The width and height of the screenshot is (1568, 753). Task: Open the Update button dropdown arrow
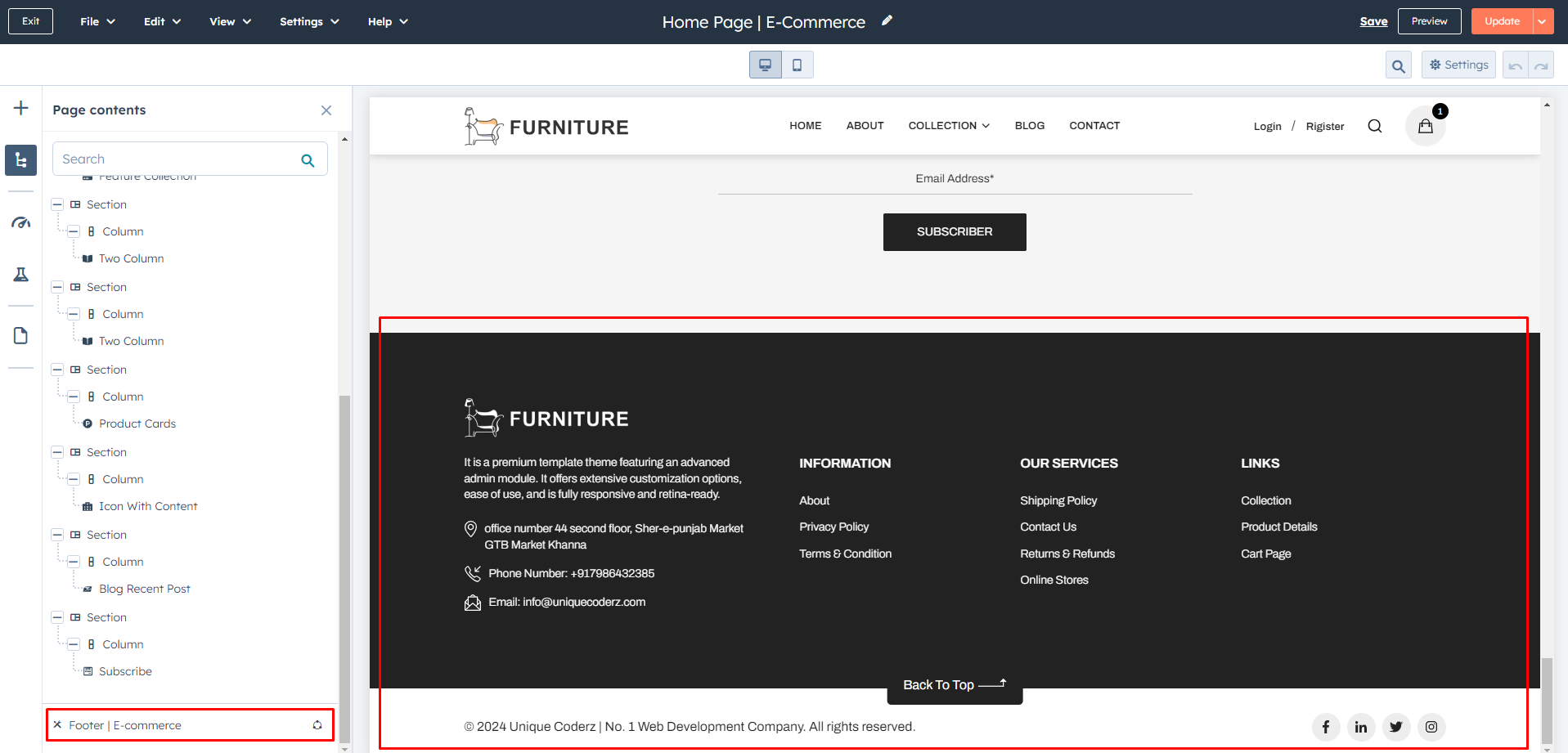click(x=1542, y=21)
